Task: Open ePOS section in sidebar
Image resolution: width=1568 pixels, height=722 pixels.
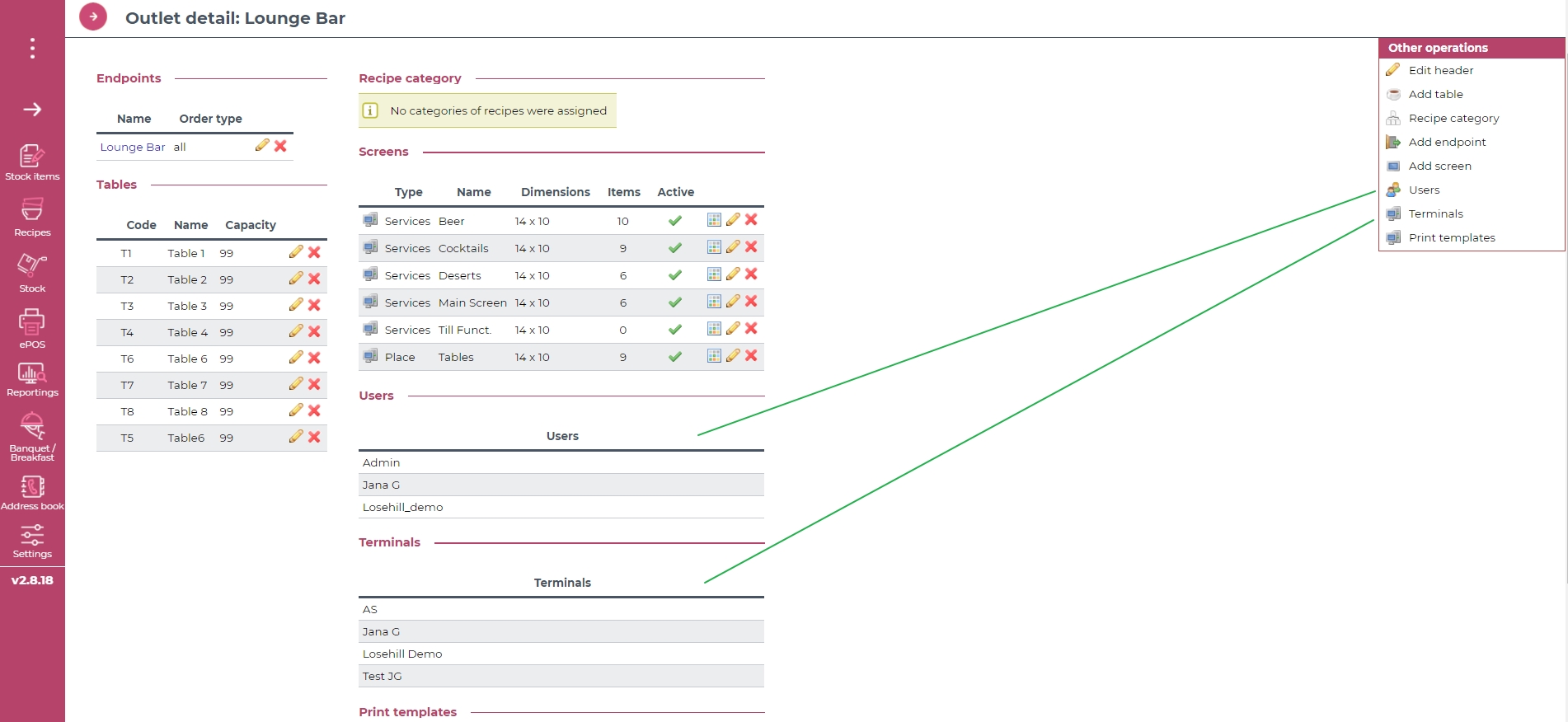Action: pos(32,329)
